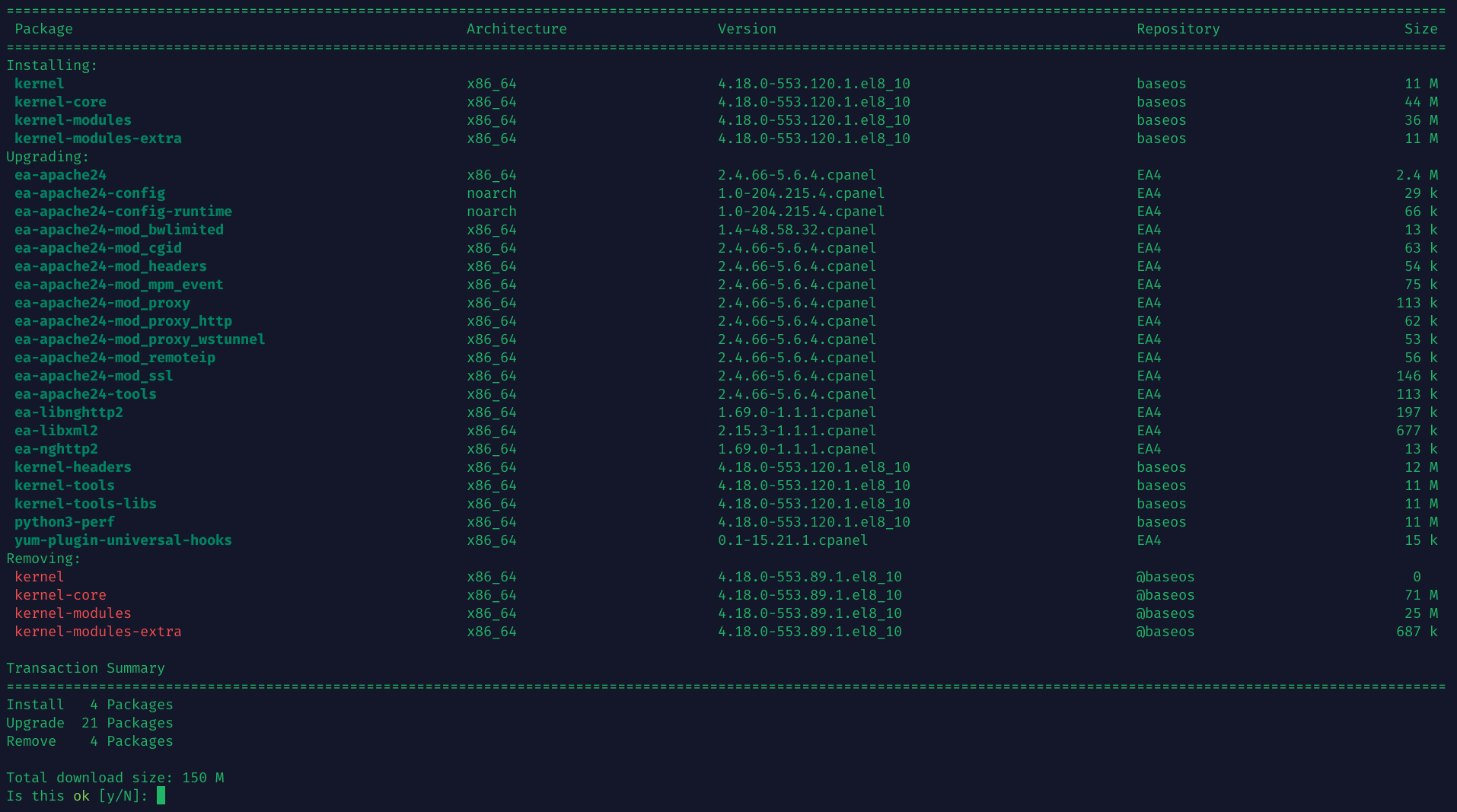Click the Total download size line
The image size is (1457, 812).
pyautogui.click(x=115, y=778)
